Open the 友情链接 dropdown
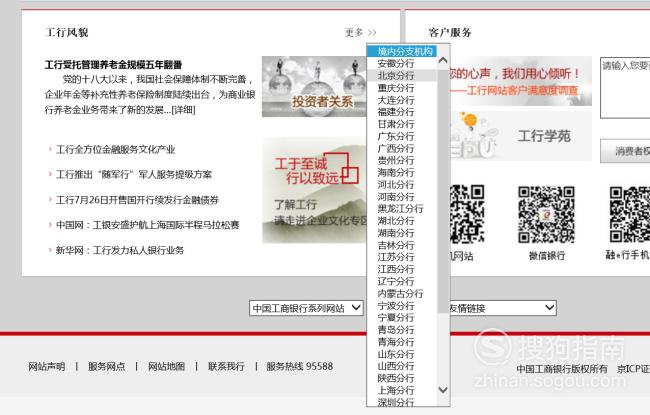 coord(502,308)
